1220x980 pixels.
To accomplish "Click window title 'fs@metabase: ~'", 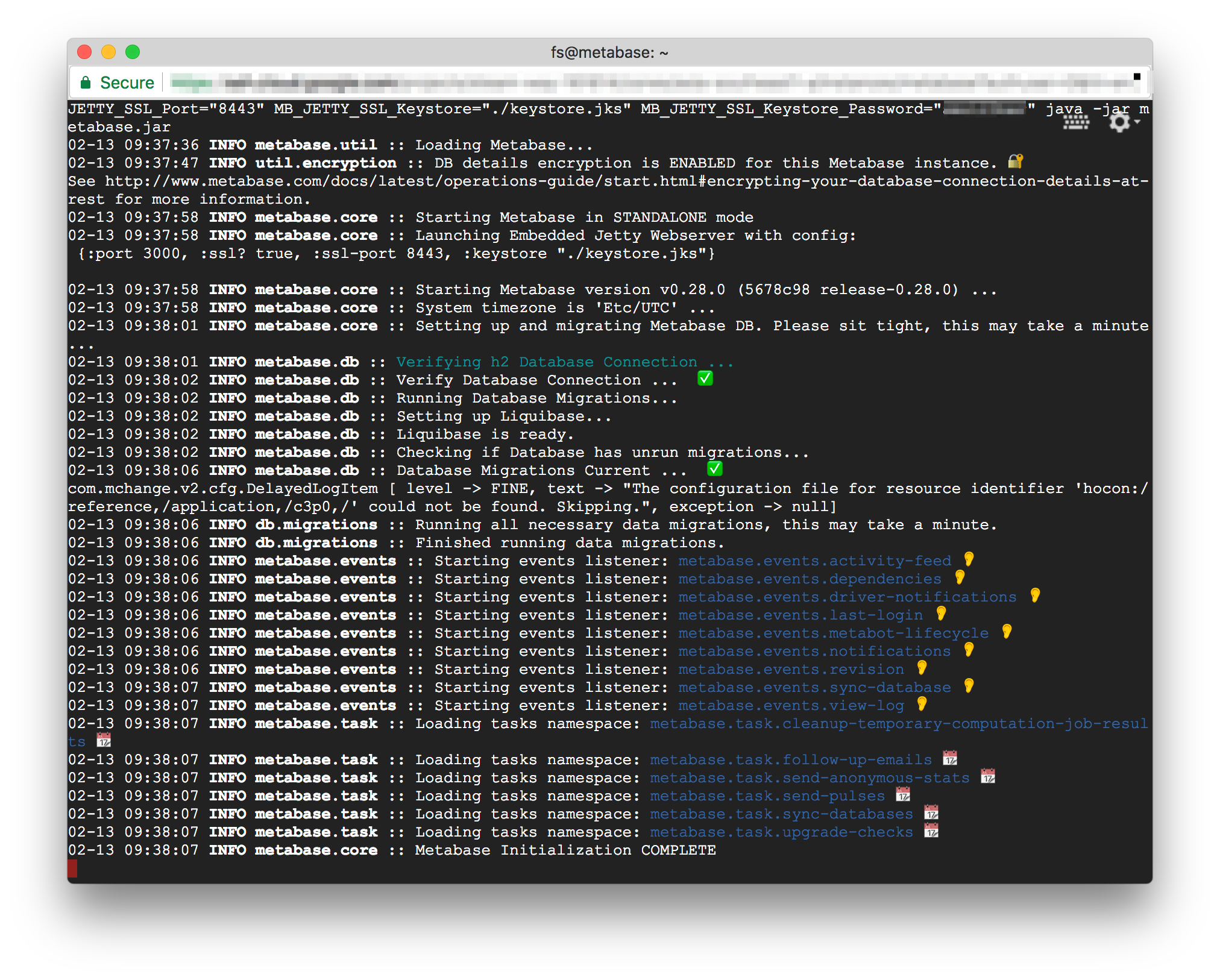I will pyautogui.click(x=609, y=52).
